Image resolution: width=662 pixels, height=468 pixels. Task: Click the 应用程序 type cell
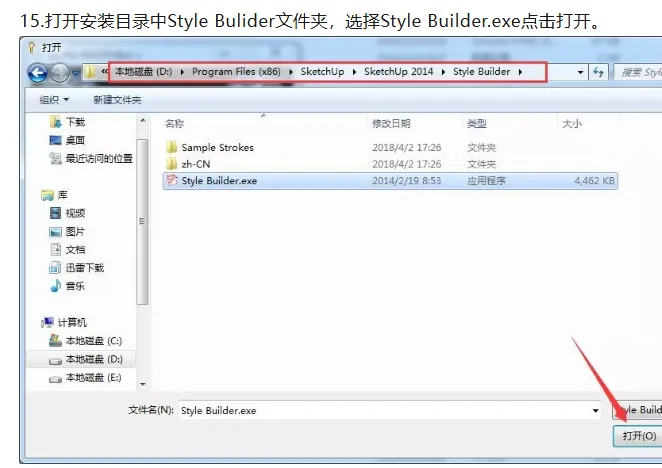(x=486, y=181)
